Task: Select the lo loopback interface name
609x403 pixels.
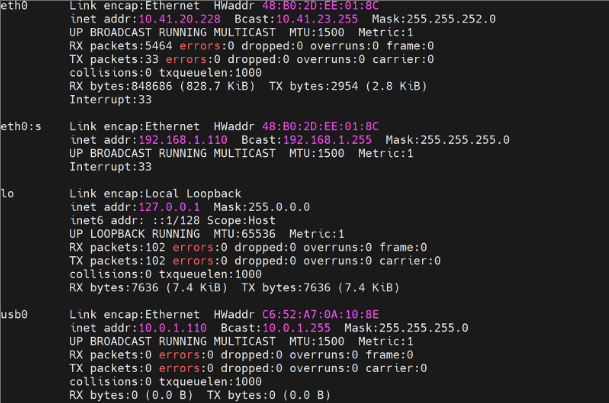Action: click(x=8, y=192)
